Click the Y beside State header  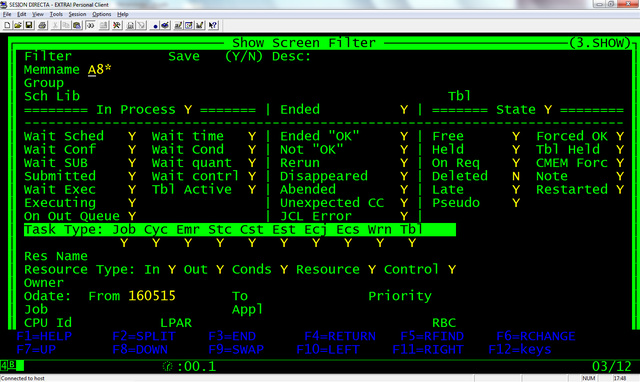[x=548, y=110]
